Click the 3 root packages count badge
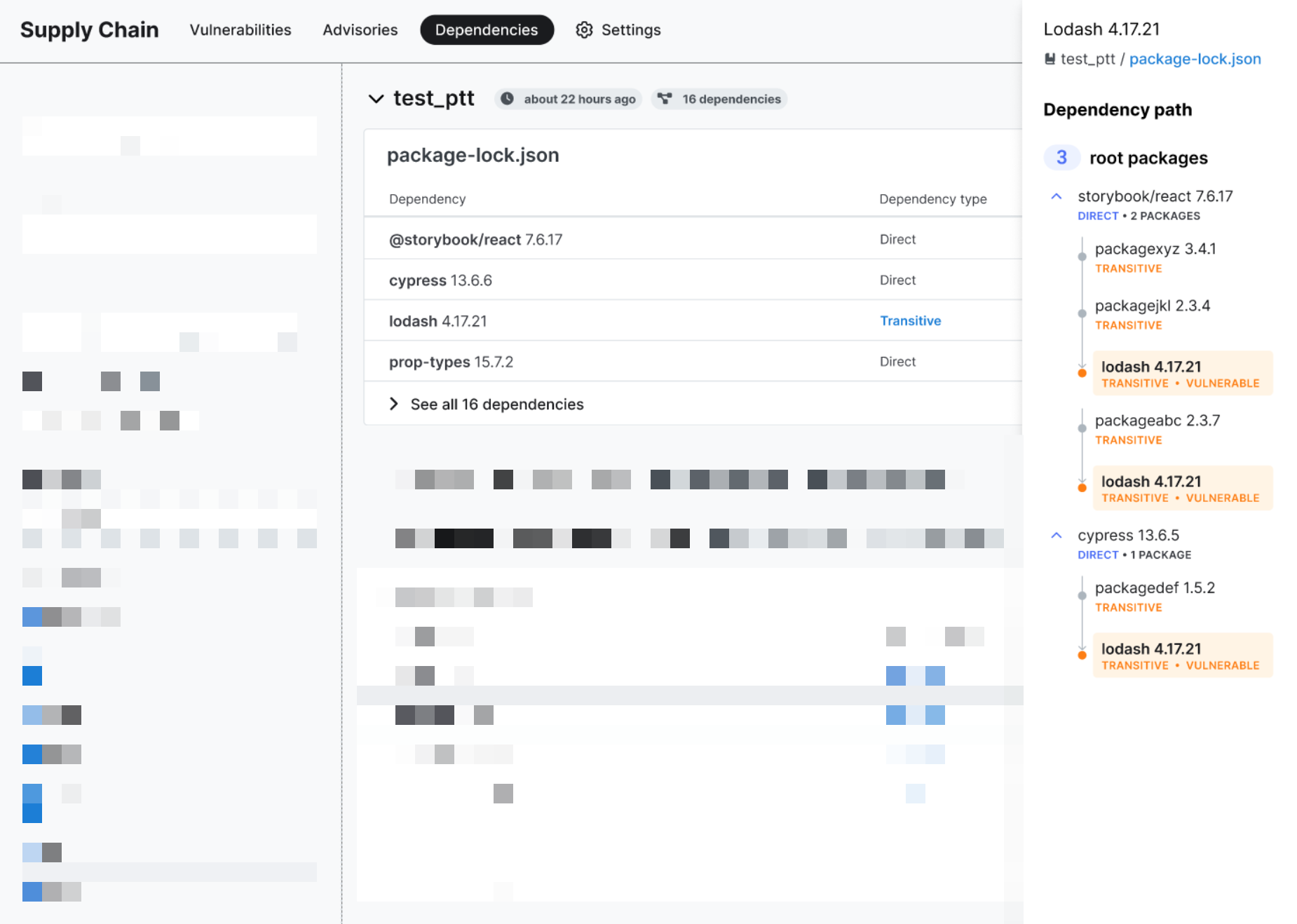The width and height of the screenshot is (1297, 924). point(1061,158)
